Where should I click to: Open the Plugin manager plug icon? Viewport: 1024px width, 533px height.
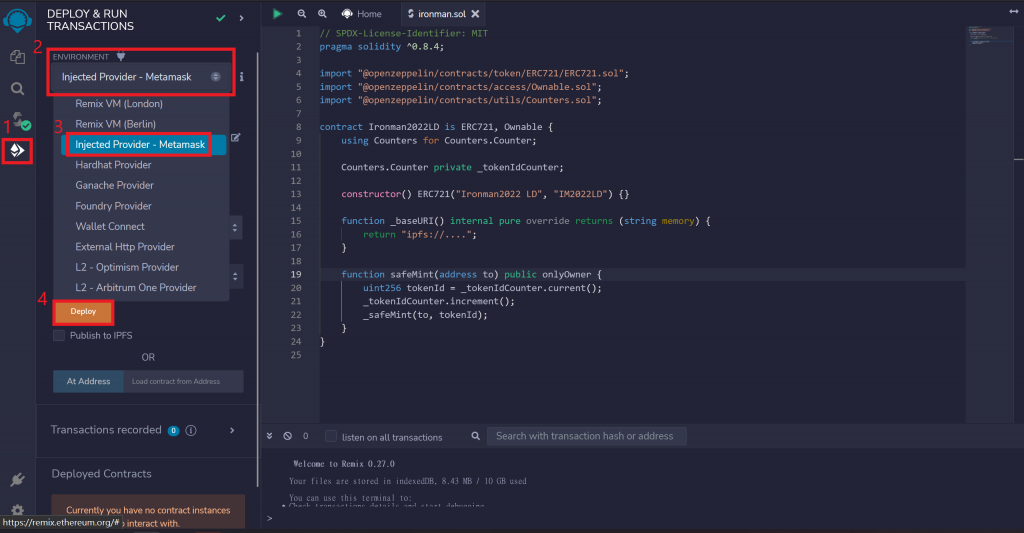click(x=18, y=479)
